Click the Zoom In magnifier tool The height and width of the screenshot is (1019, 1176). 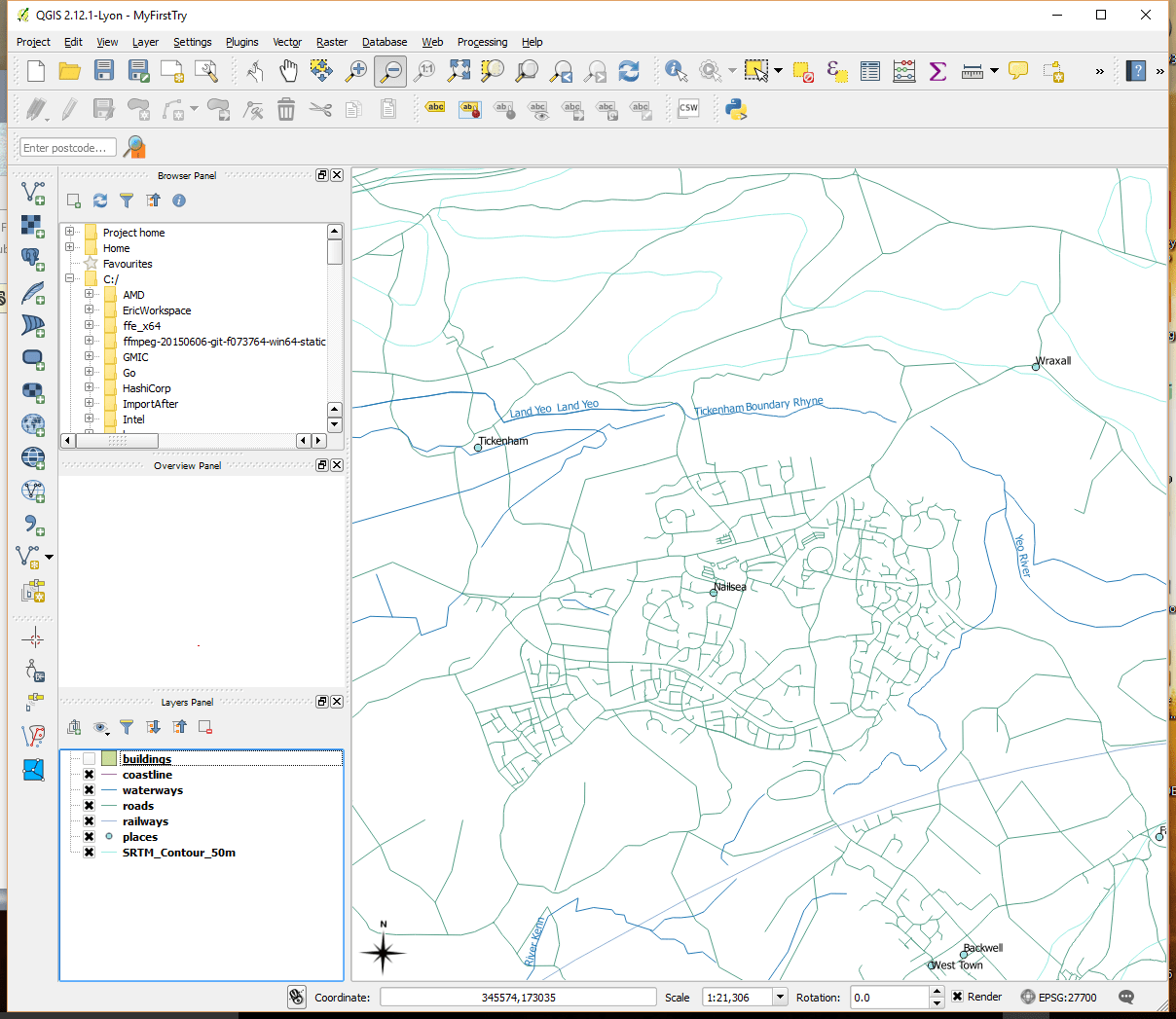[x=356, y=71]
